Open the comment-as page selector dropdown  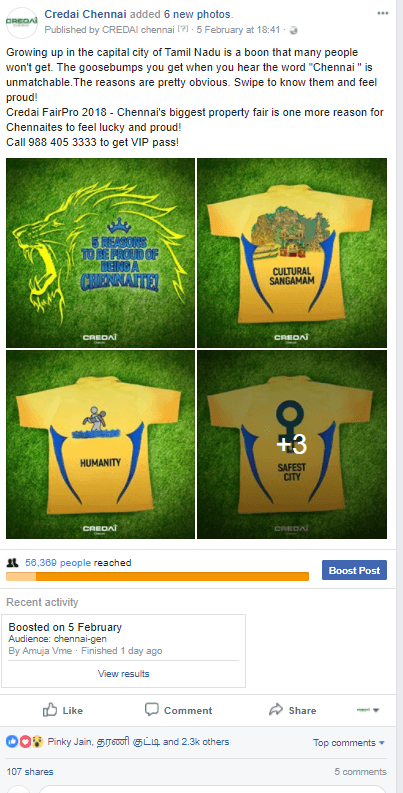pyautogui.click(x=368, y=710)
